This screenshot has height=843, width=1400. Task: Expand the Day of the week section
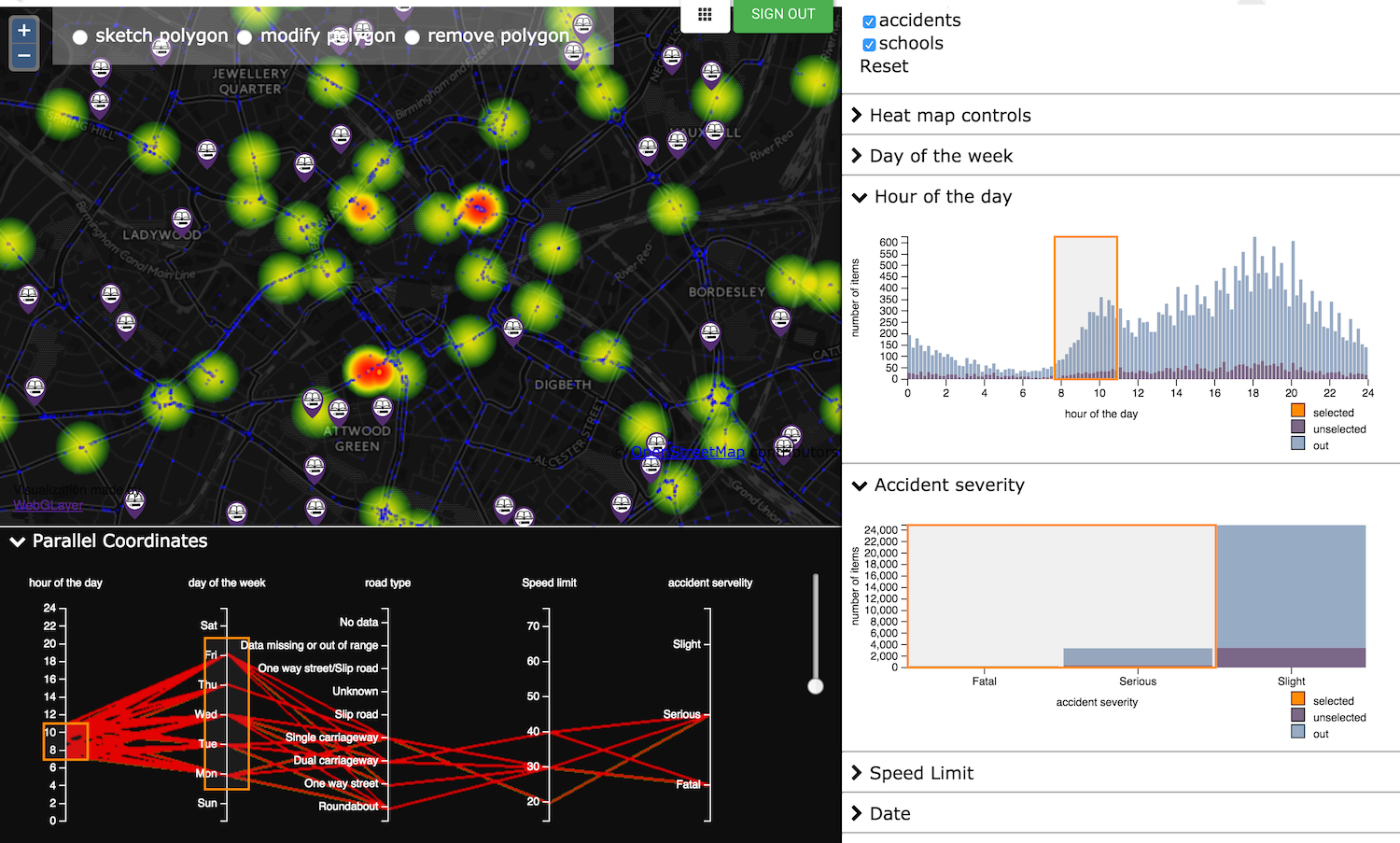coord(941,156)
